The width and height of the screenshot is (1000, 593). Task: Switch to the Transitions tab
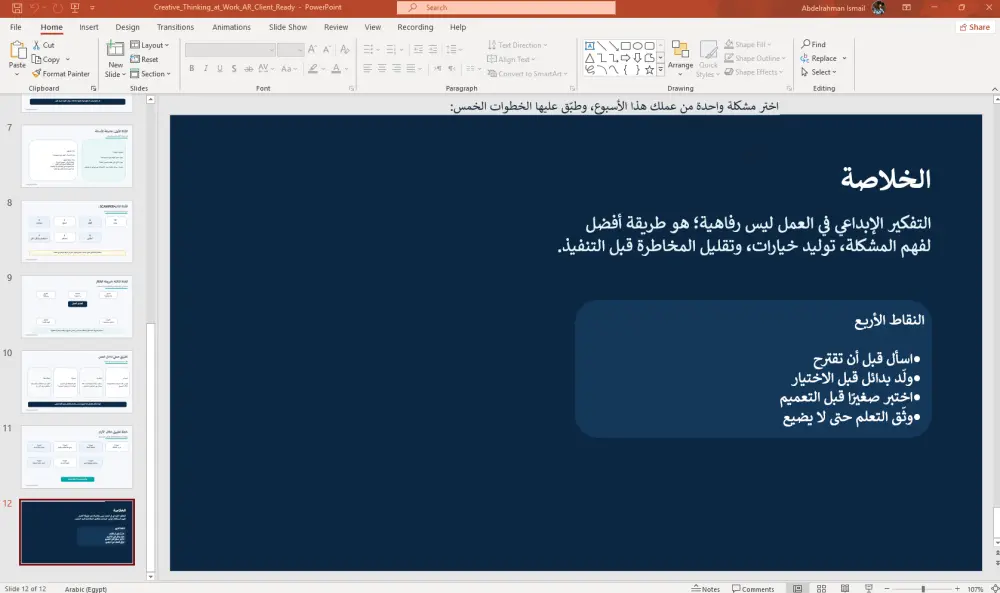(x=175, y=27)
